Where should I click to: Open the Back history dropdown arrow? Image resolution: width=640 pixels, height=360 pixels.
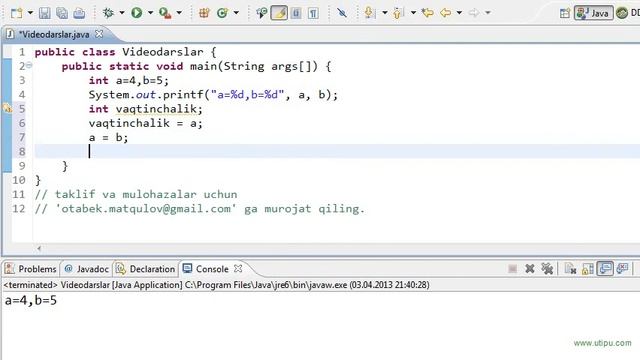[459, 13]
